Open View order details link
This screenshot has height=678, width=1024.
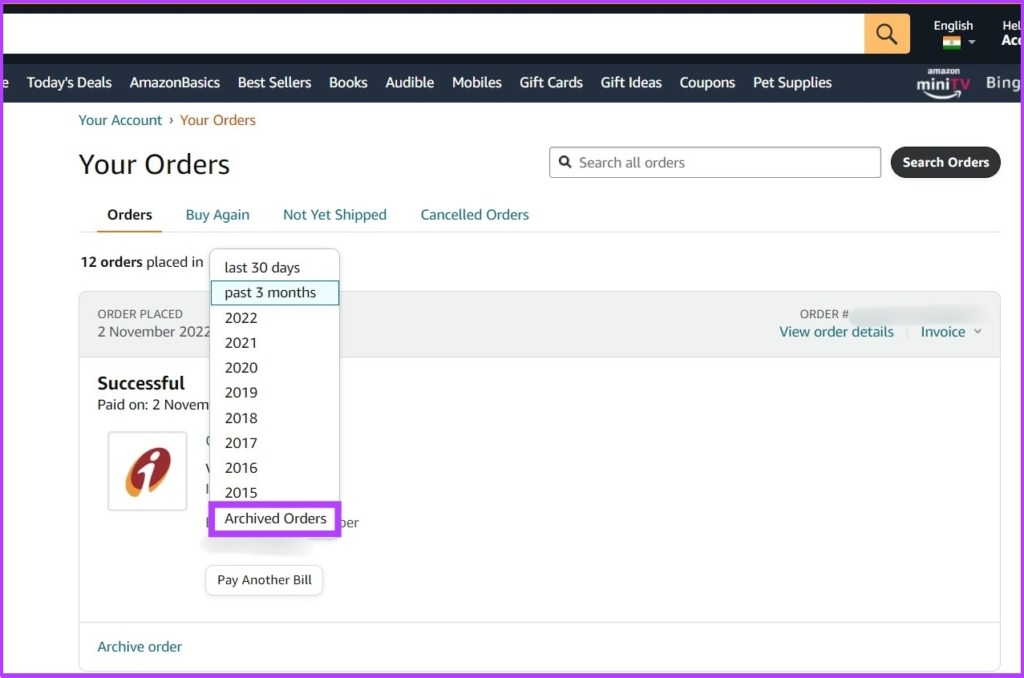tap(836, 332)
